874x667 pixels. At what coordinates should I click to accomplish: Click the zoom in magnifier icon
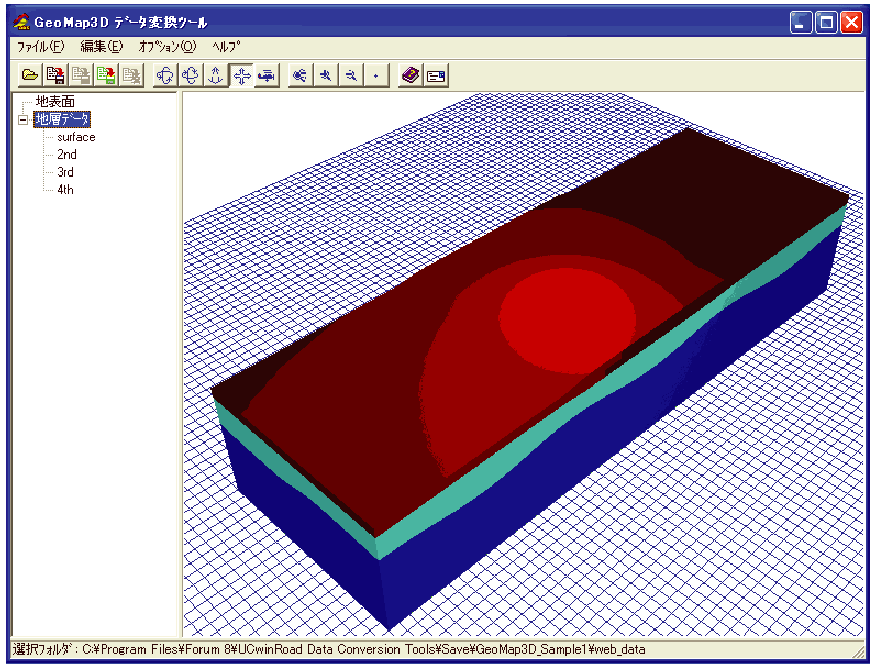pyautogui.click(x=326, y=75)
